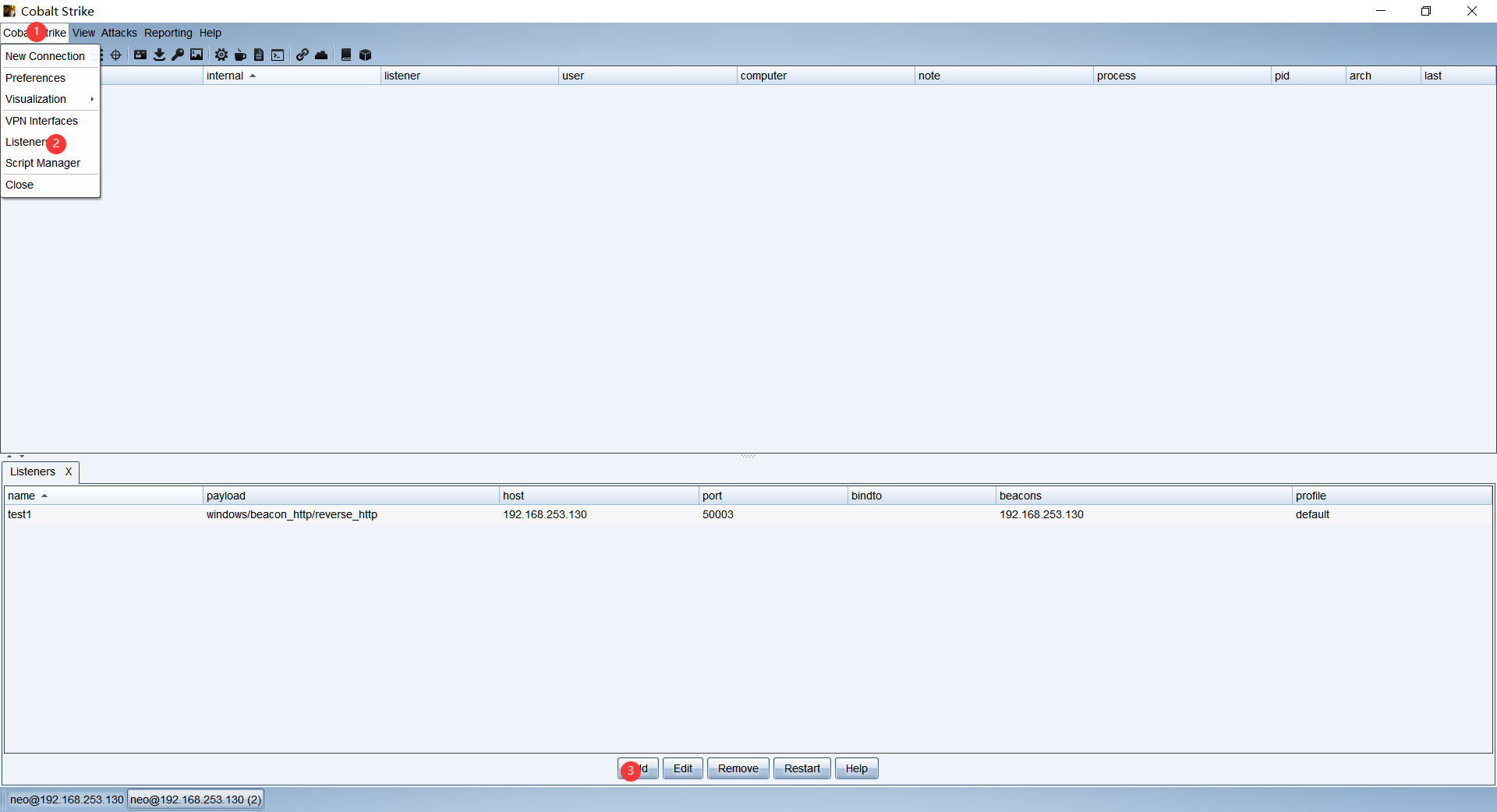1497x812 pixels.
Task: Choose Preferences in the dropdown menu
Action: pyautogui.click(x=50, y=78)
